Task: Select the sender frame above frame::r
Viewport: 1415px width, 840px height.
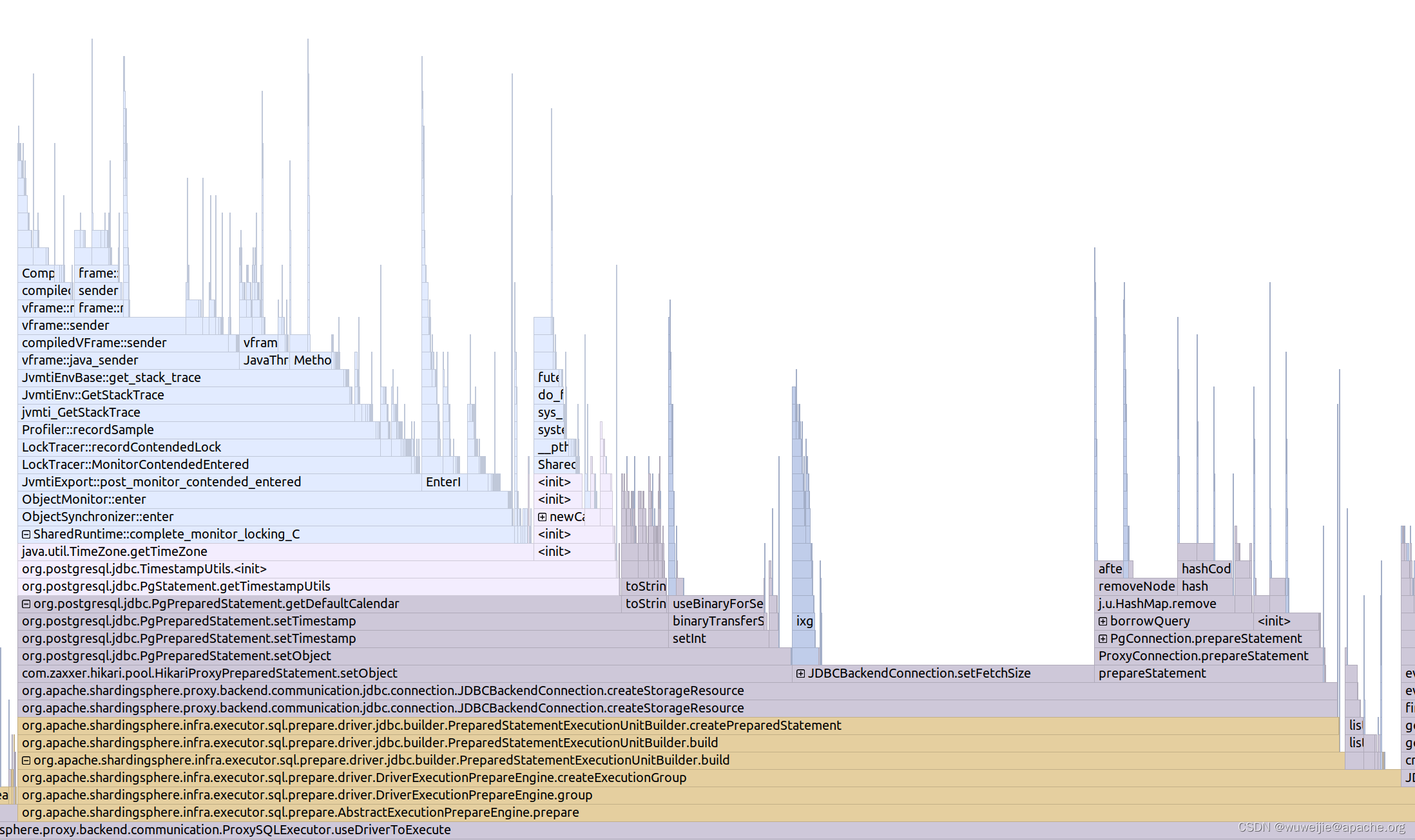Action: [x=97, y=291]
